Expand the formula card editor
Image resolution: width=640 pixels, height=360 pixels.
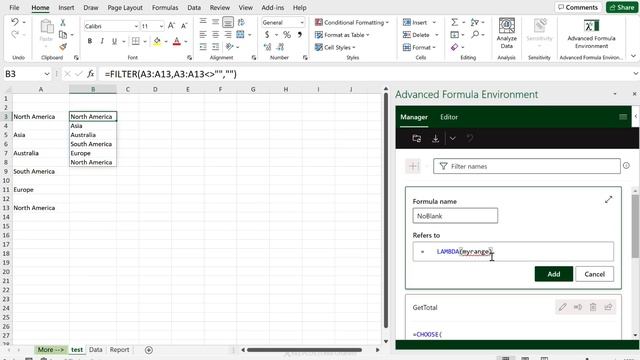coord(608,200)
